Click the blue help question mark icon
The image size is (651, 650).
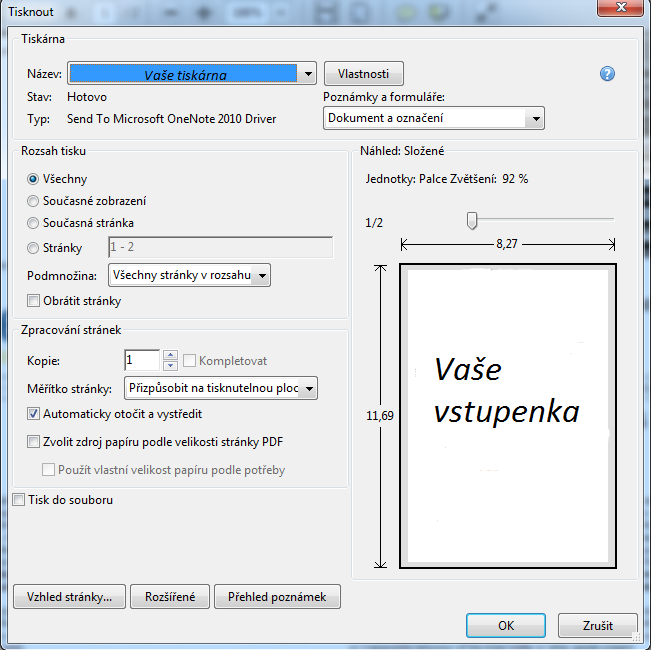(607, 74)
